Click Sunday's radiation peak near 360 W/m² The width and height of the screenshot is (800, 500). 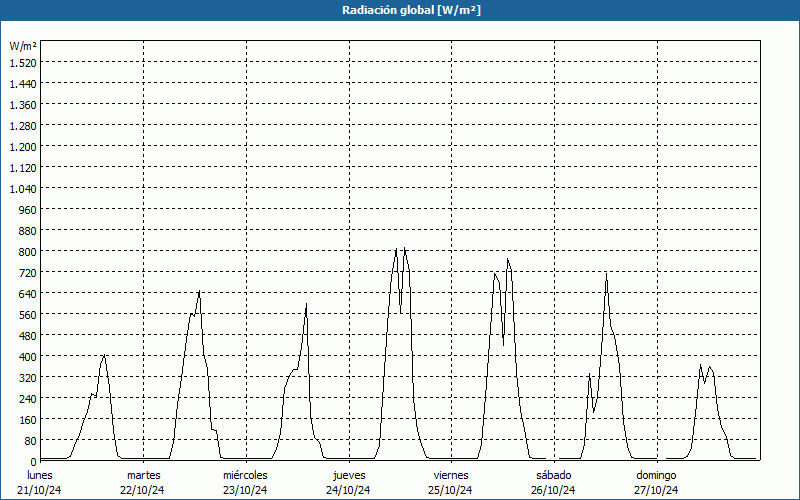click(x=701, y=365)
